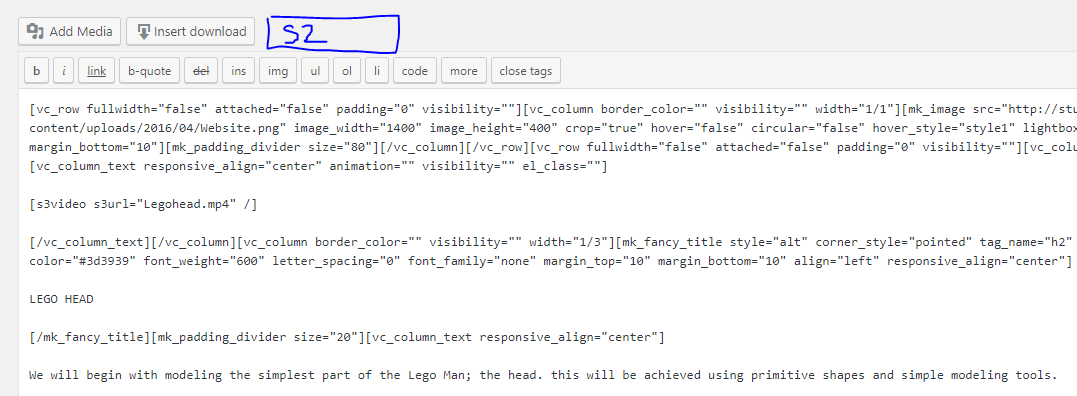Image resolution: width=1077 pixels, height=396 pixels.
Task: Click the close tags button
Action: coord(525,71)
